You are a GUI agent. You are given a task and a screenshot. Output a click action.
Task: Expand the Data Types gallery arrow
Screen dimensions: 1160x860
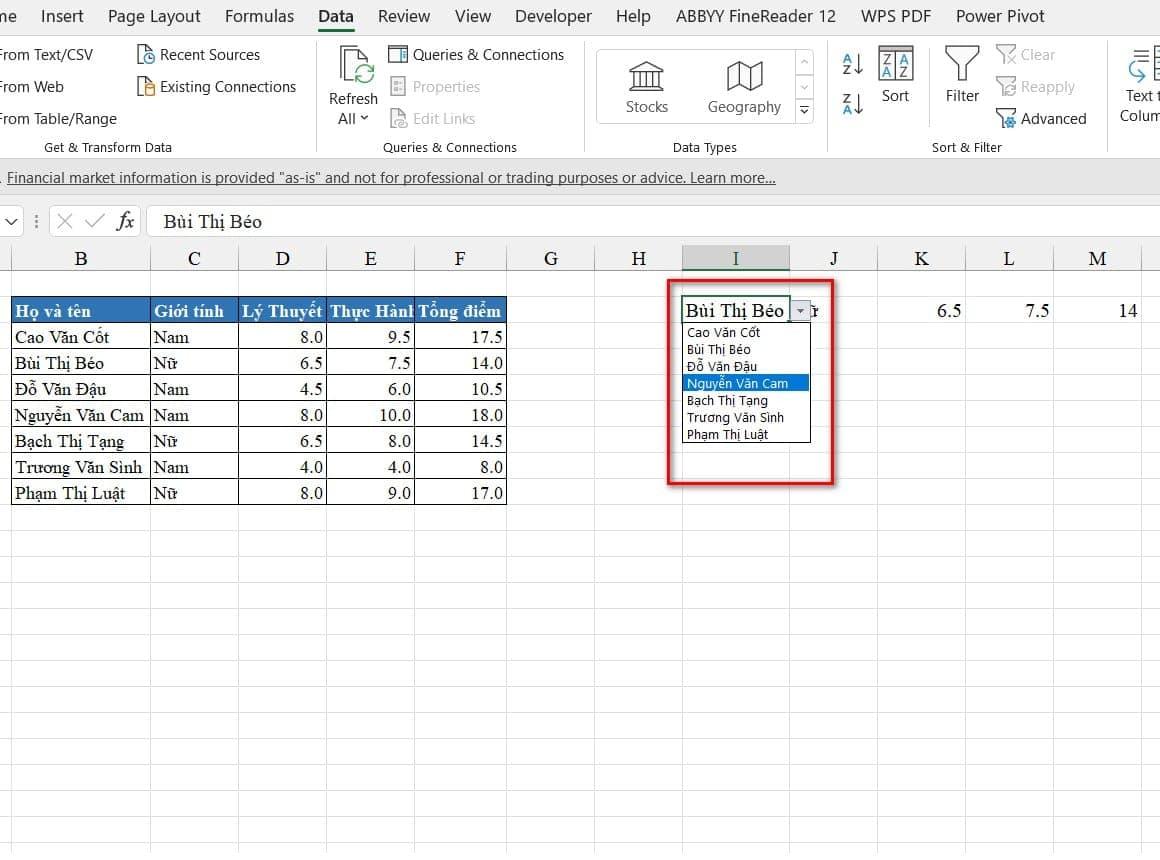(804, 111)
